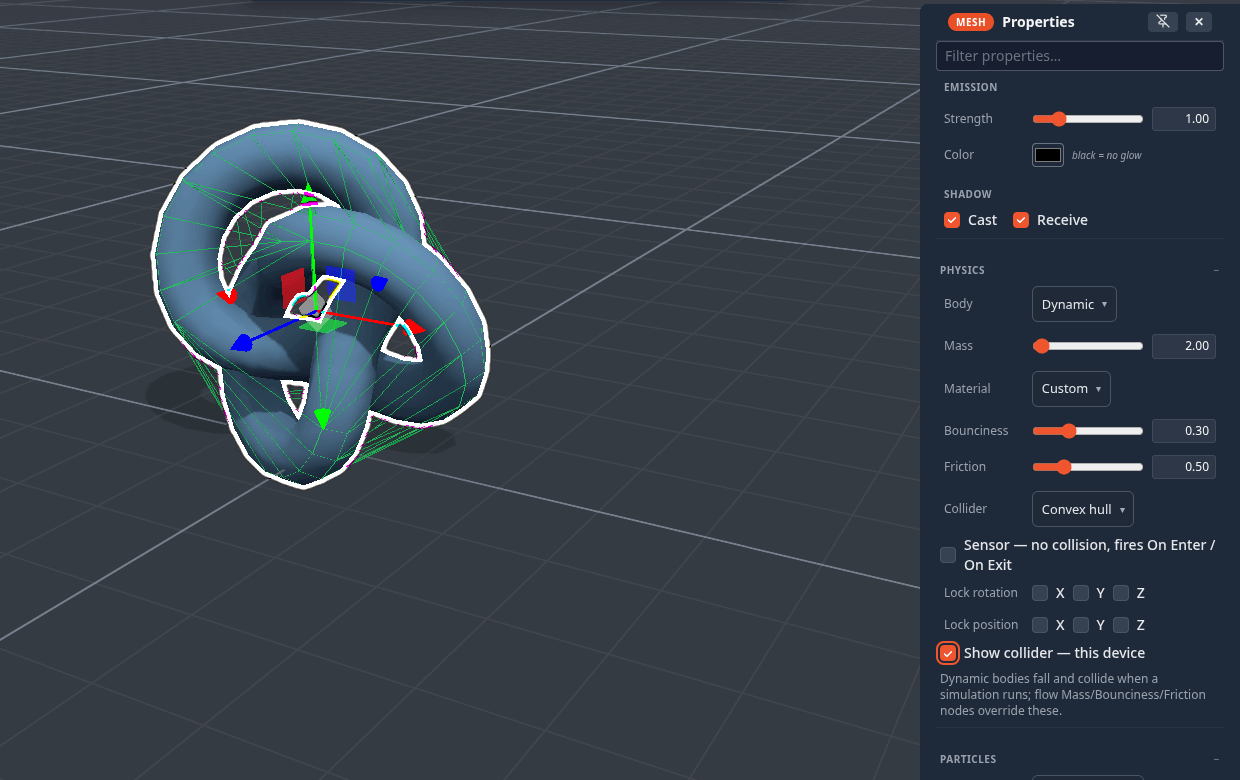Click the Mass value field 2.00

(1184, 346)
